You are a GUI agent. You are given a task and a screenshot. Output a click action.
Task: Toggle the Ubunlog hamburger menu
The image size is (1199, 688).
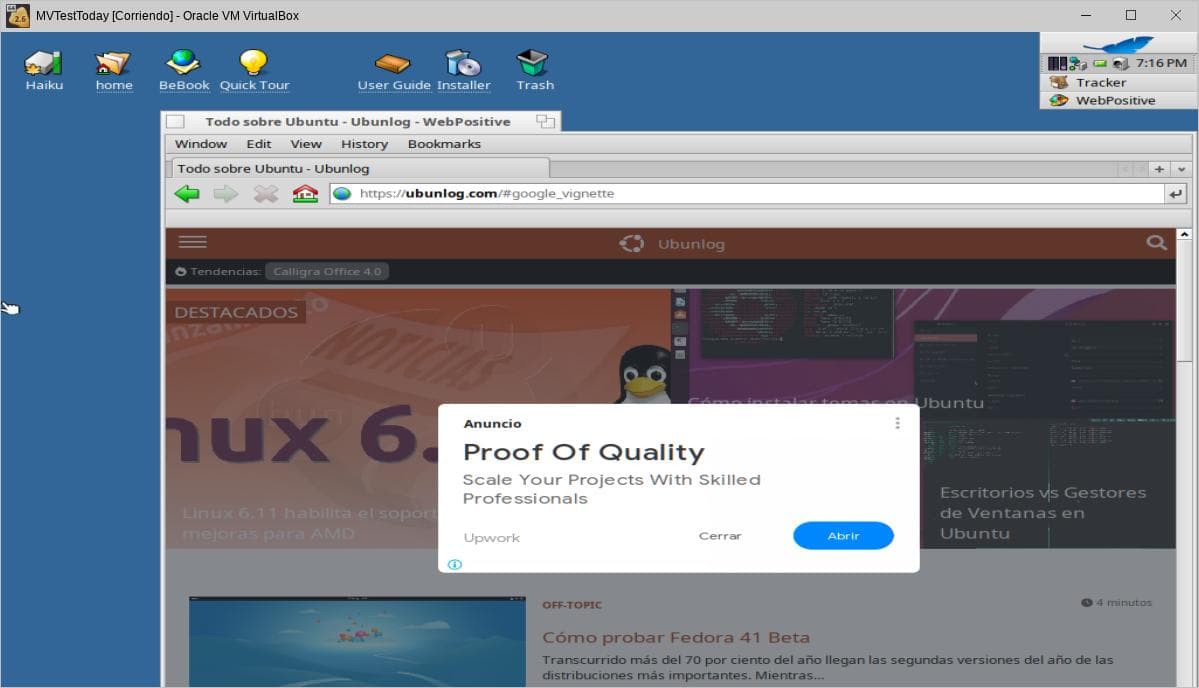pos(192,242)
